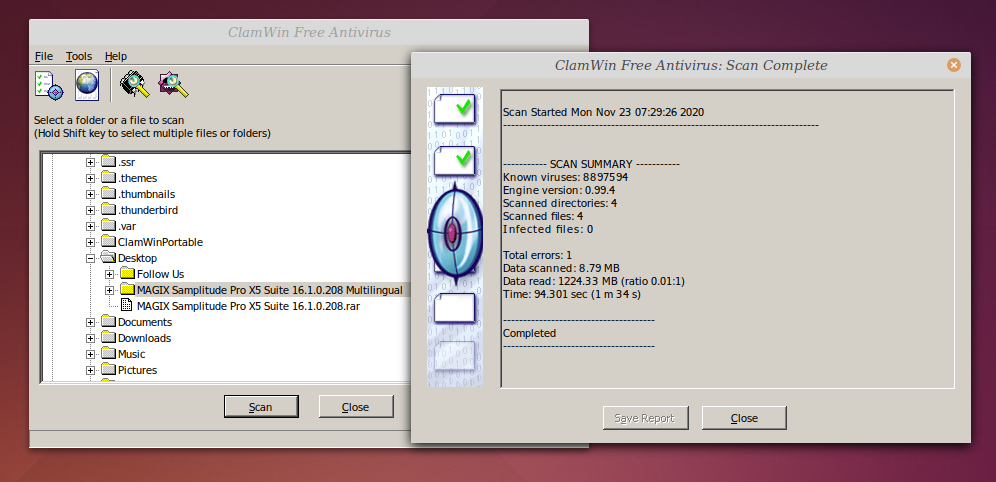Expand the .thunderbird tree node

(90, 210)
